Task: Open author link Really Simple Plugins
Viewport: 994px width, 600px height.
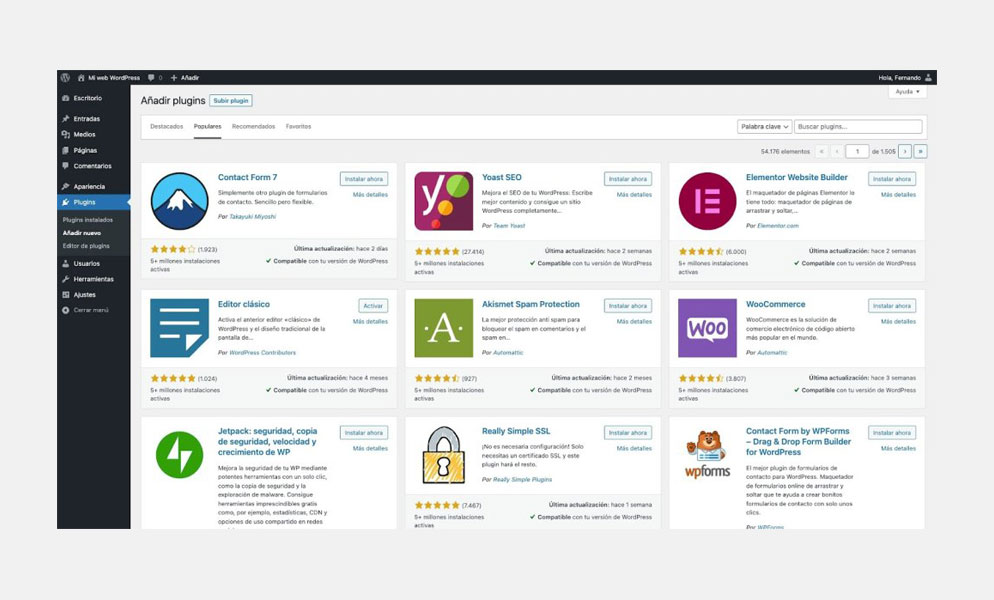Action: coord(522,479)
